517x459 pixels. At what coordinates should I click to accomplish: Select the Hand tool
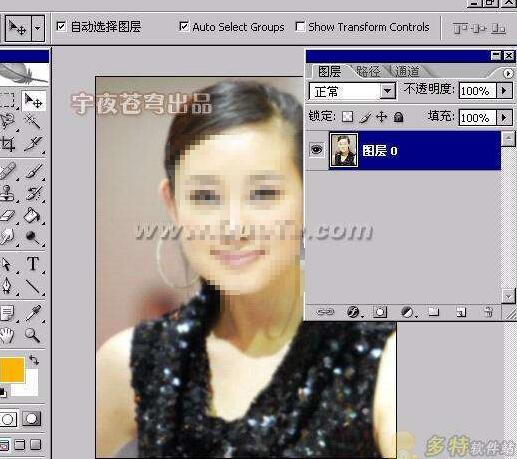(x=7, y=335)
